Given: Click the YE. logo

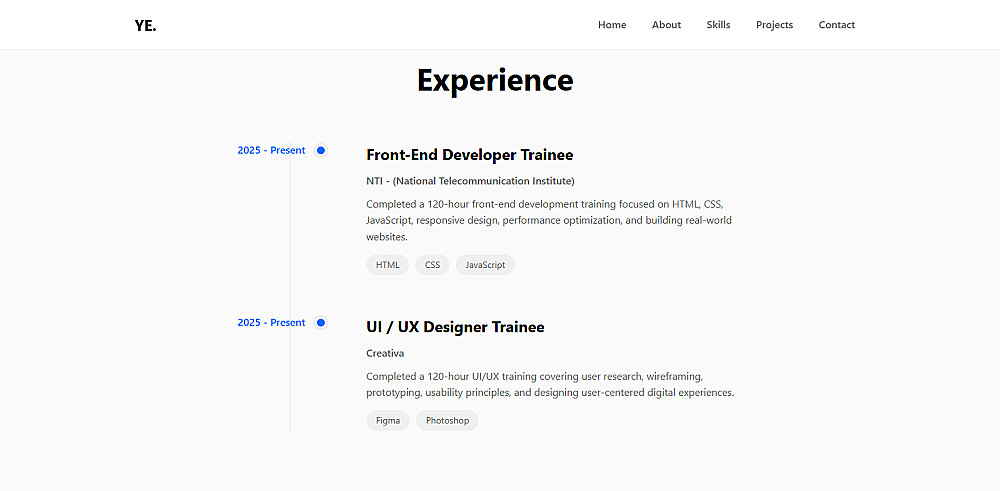Looking at the screenshot, I should coord(145,25).
